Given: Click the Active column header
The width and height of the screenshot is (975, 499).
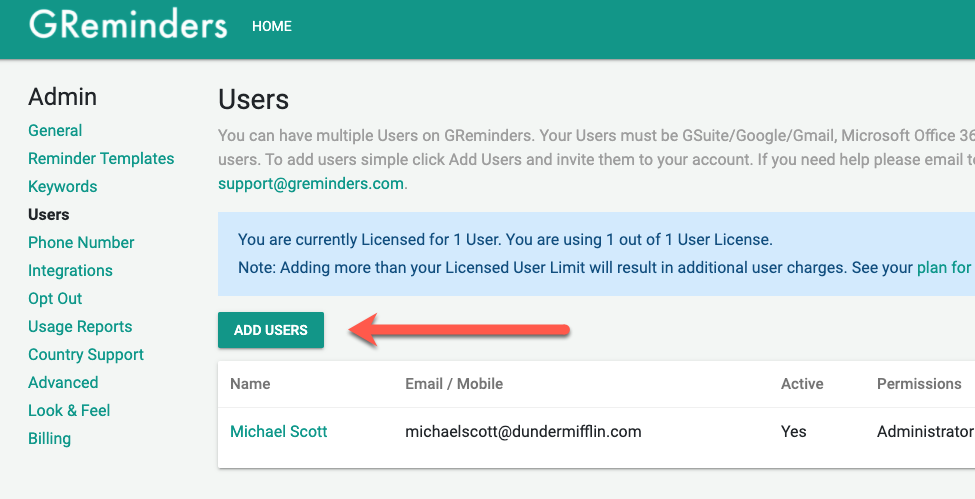Looking at the screenshot, I should pos(802,384).
